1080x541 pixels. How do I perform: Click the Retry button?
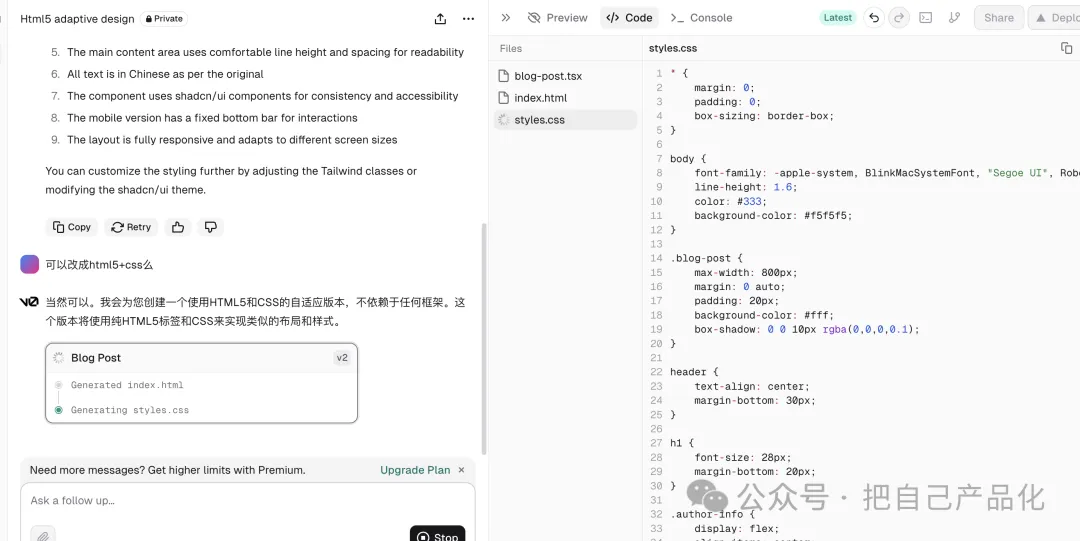(131, 227)
